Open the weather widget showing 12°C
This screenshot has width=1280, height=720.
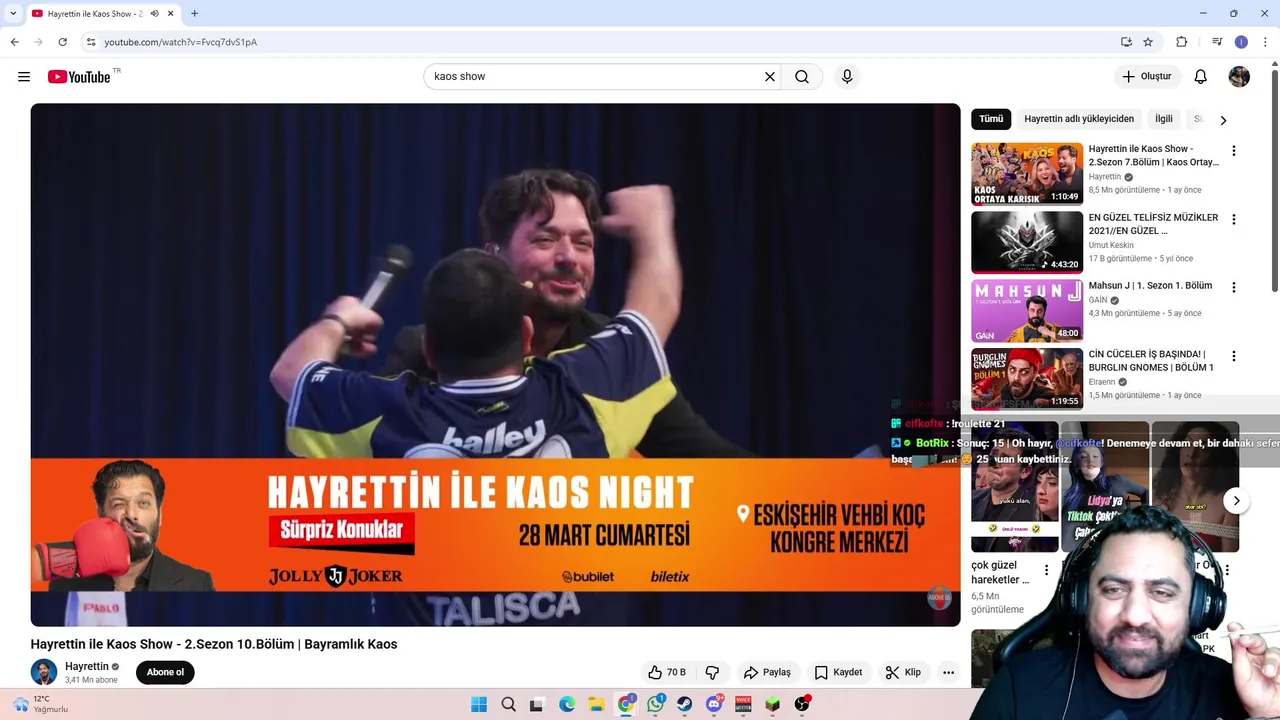tap(42, 705)
